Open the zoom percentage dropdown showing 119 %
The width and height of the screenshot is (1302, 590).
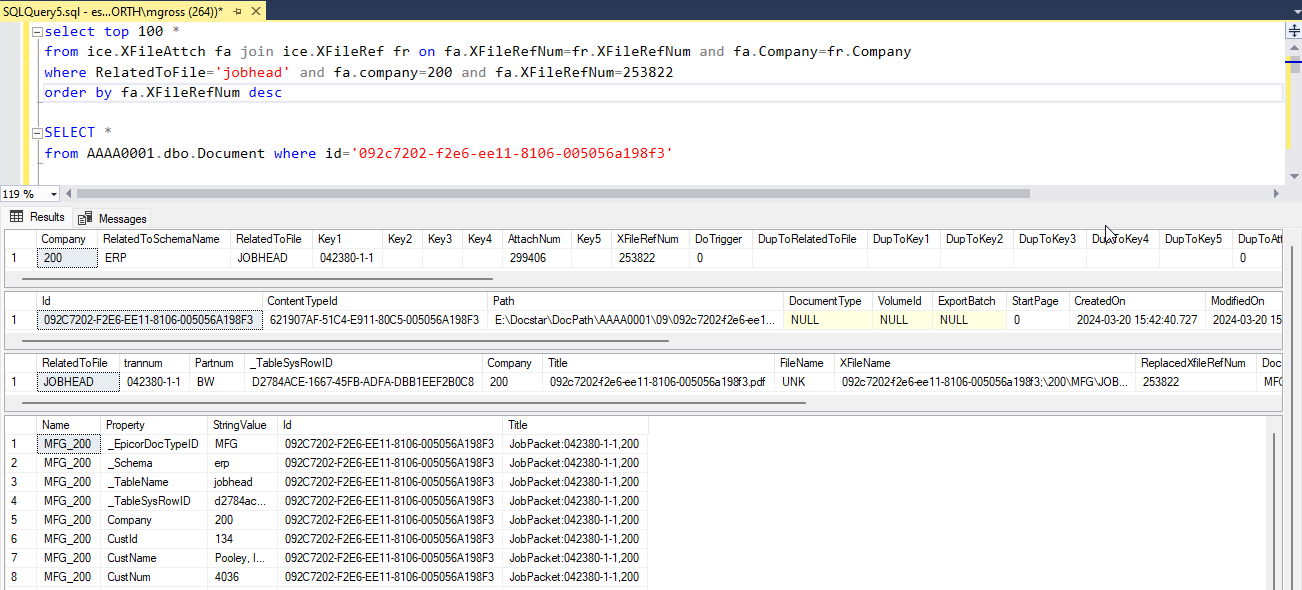(x=53, y=193)
